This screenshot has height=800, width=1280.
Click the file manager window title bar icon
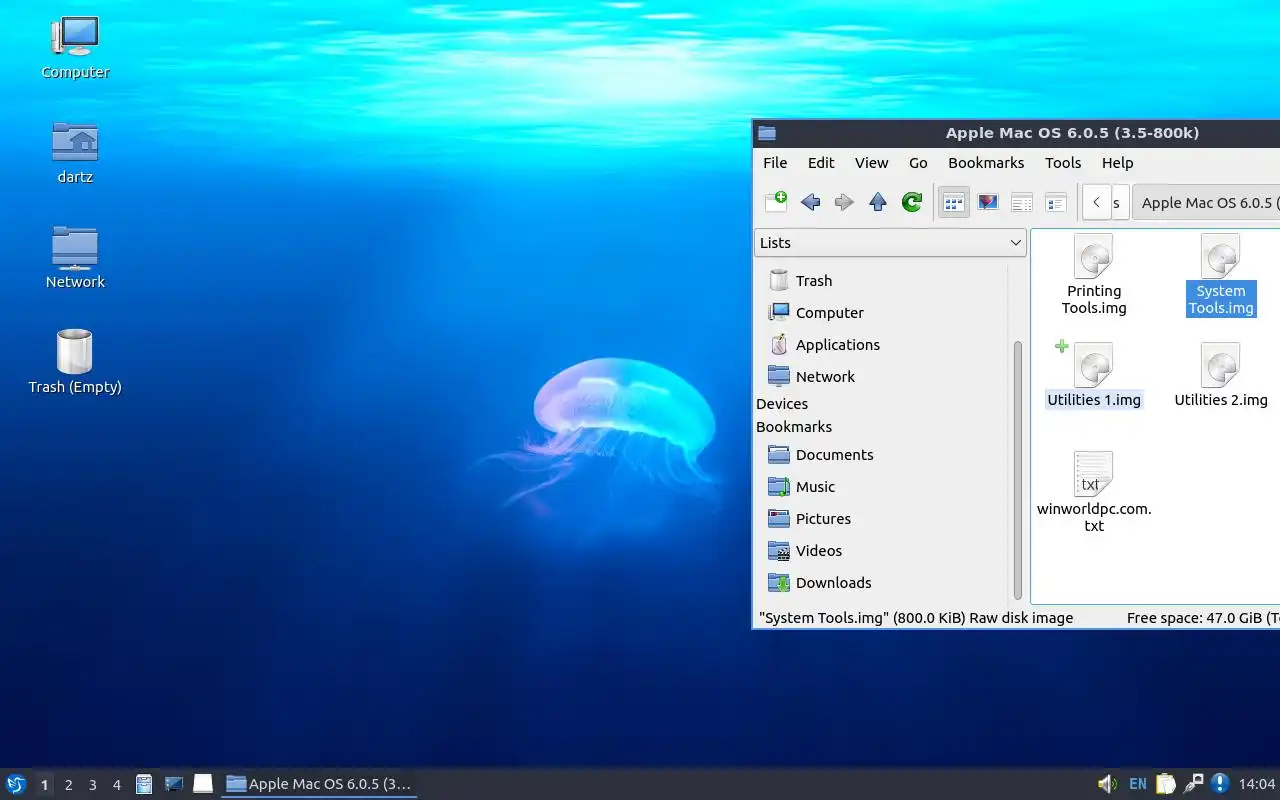tap(767, 133)
